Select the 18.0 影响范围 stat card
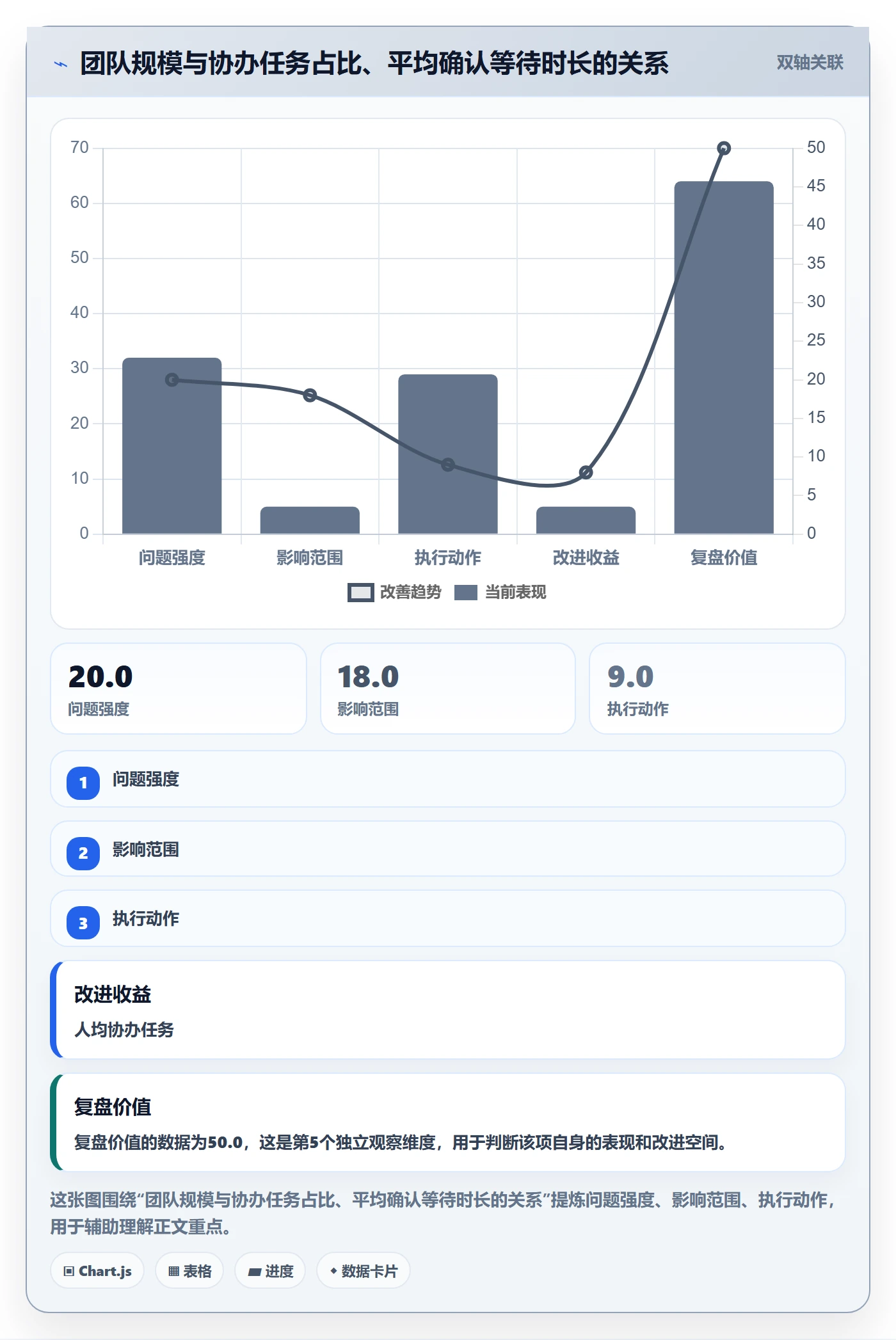 [448, 689]
